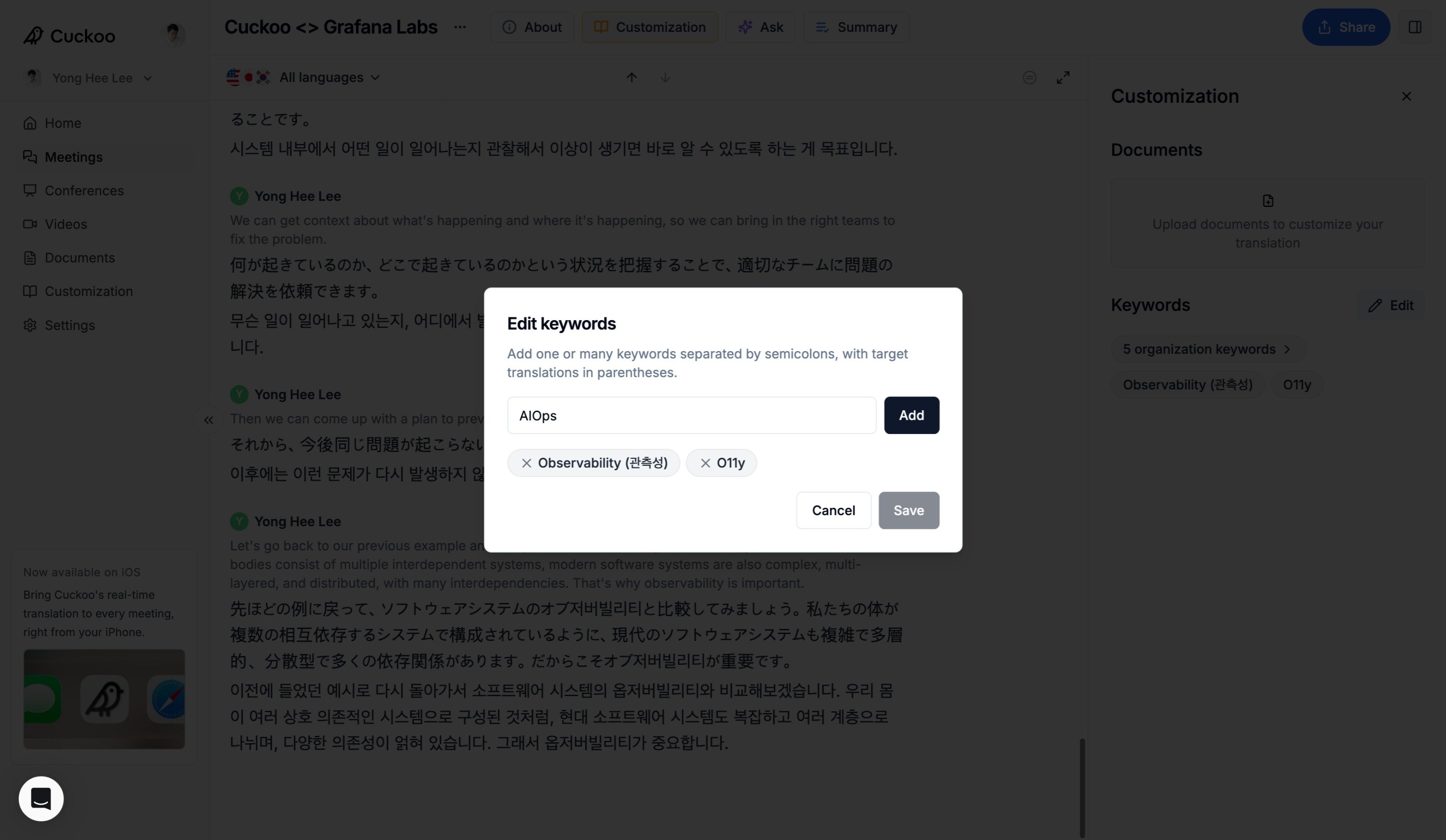
Task: Open Conferences in the sidebar
Action: click(105, 191)
